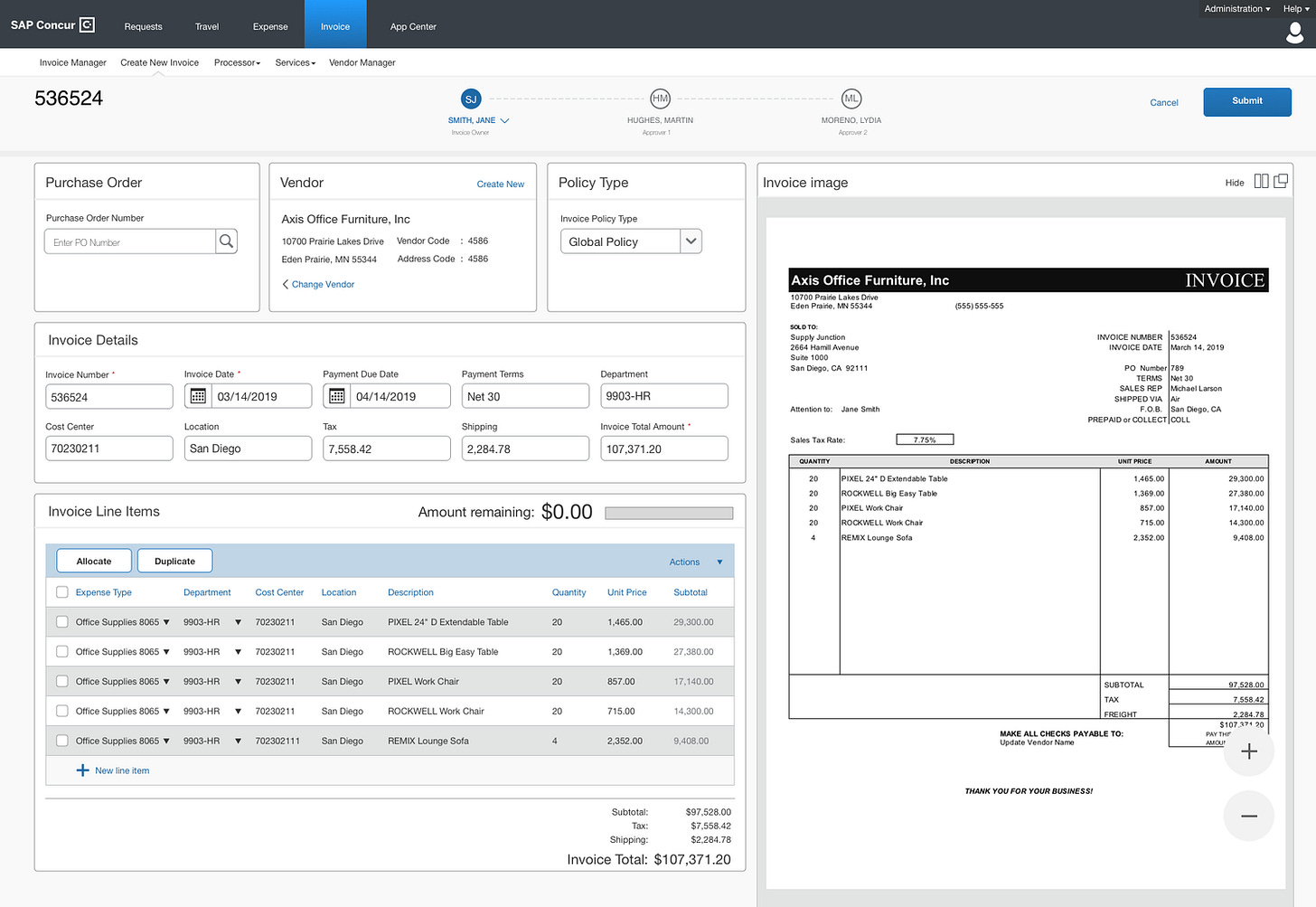Click the Department field 9903-HR
Screen dimensions: 1316x907
(664, 396)
